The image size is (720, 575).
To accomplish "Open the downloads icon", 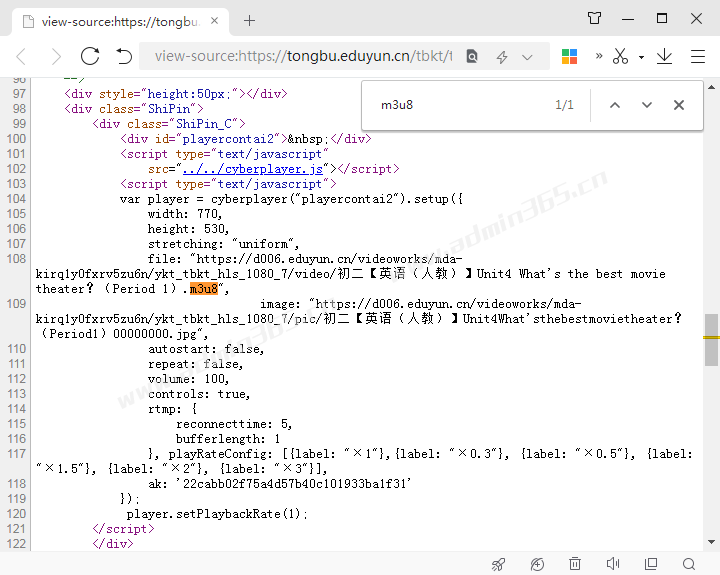I will 664,56.
